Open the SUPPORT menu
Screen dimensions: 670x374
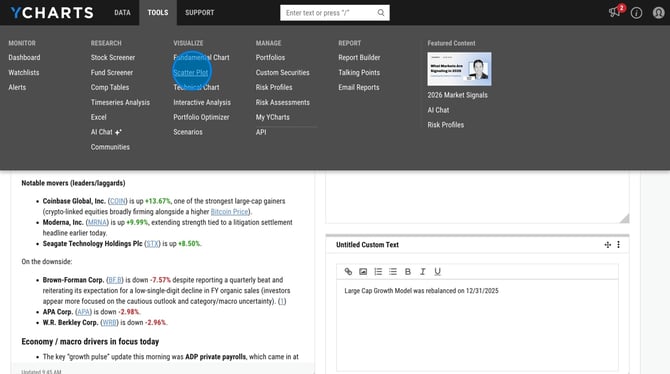point(200,12)
